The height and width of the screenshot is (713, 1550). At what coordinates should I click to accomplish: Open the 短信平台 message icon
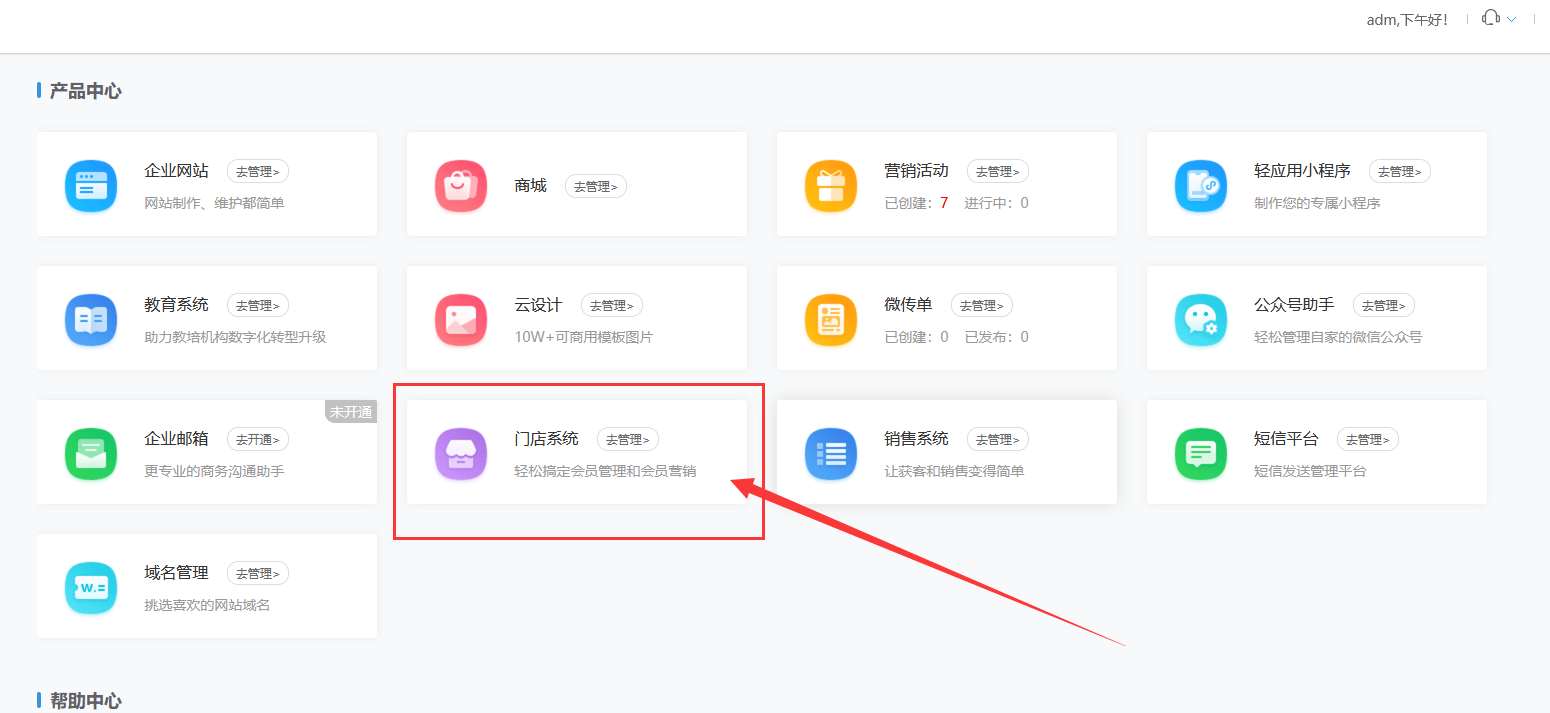point(1201,453)
